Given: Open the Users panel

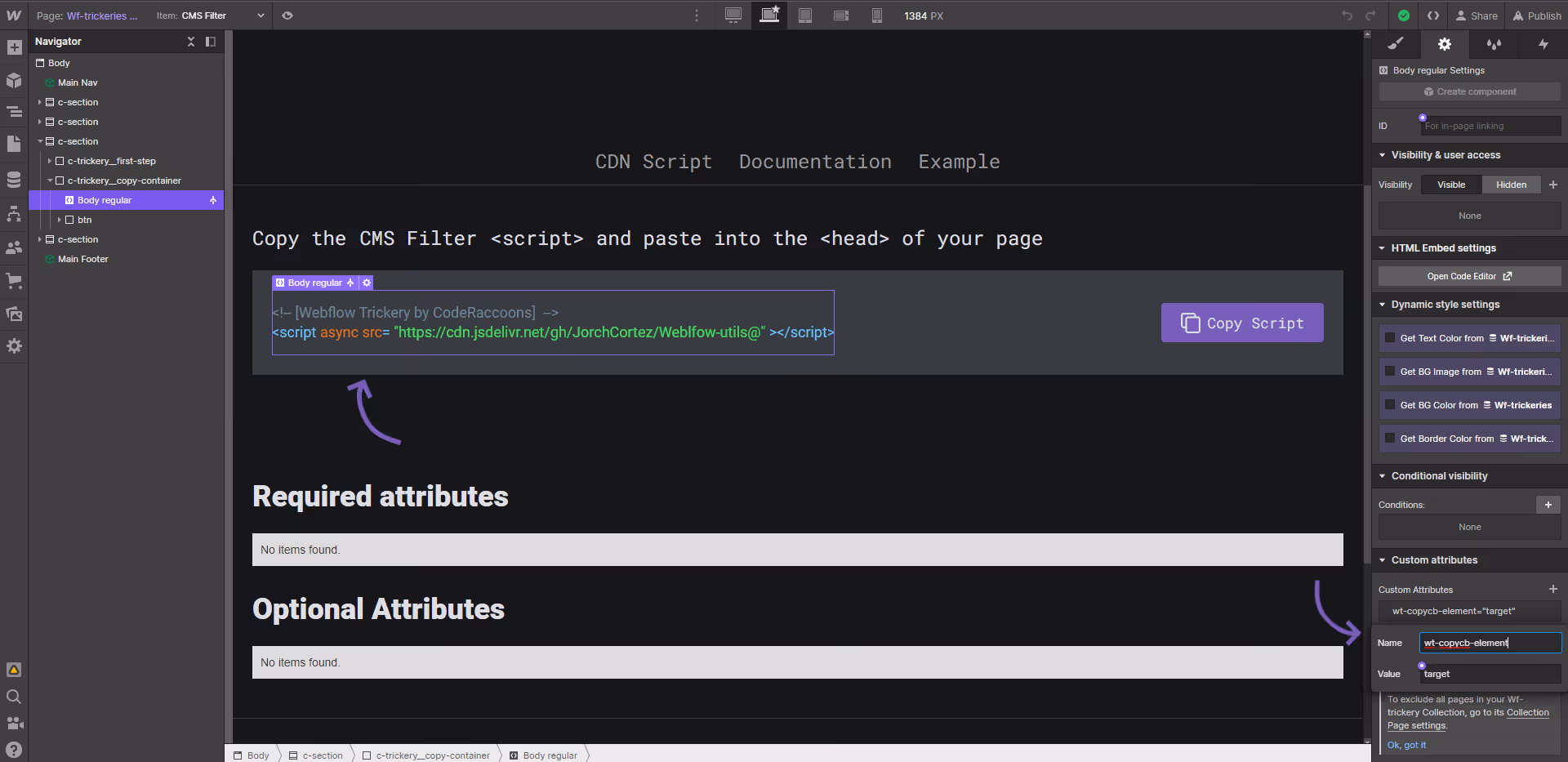Looking at the screenshot, I should pyautogui.click(x=14, y=247).
